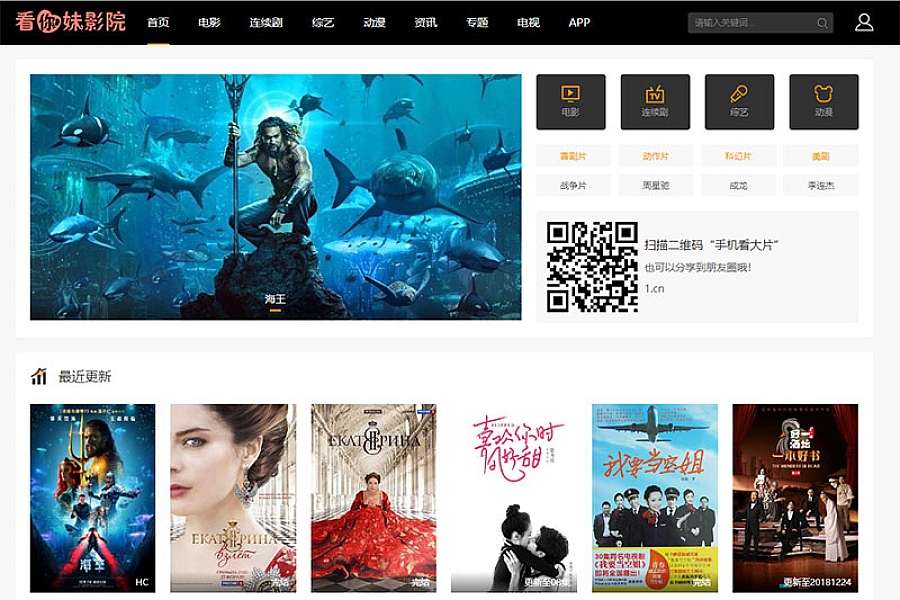
Task: Open the 电影 category tile with play-screen icon
Action: click(571, 102)
